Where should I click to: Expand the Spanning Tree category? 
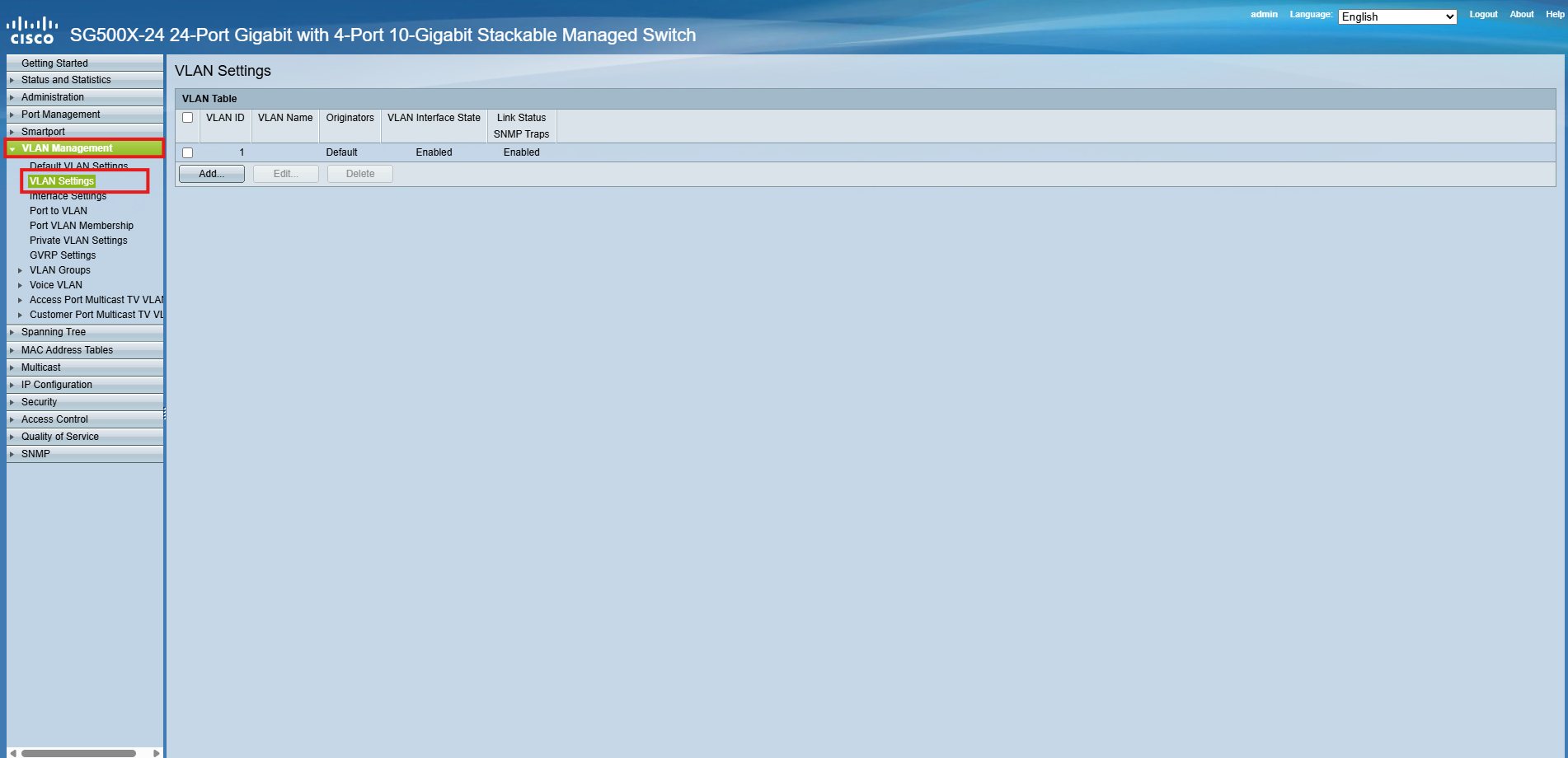click(12, 332)
